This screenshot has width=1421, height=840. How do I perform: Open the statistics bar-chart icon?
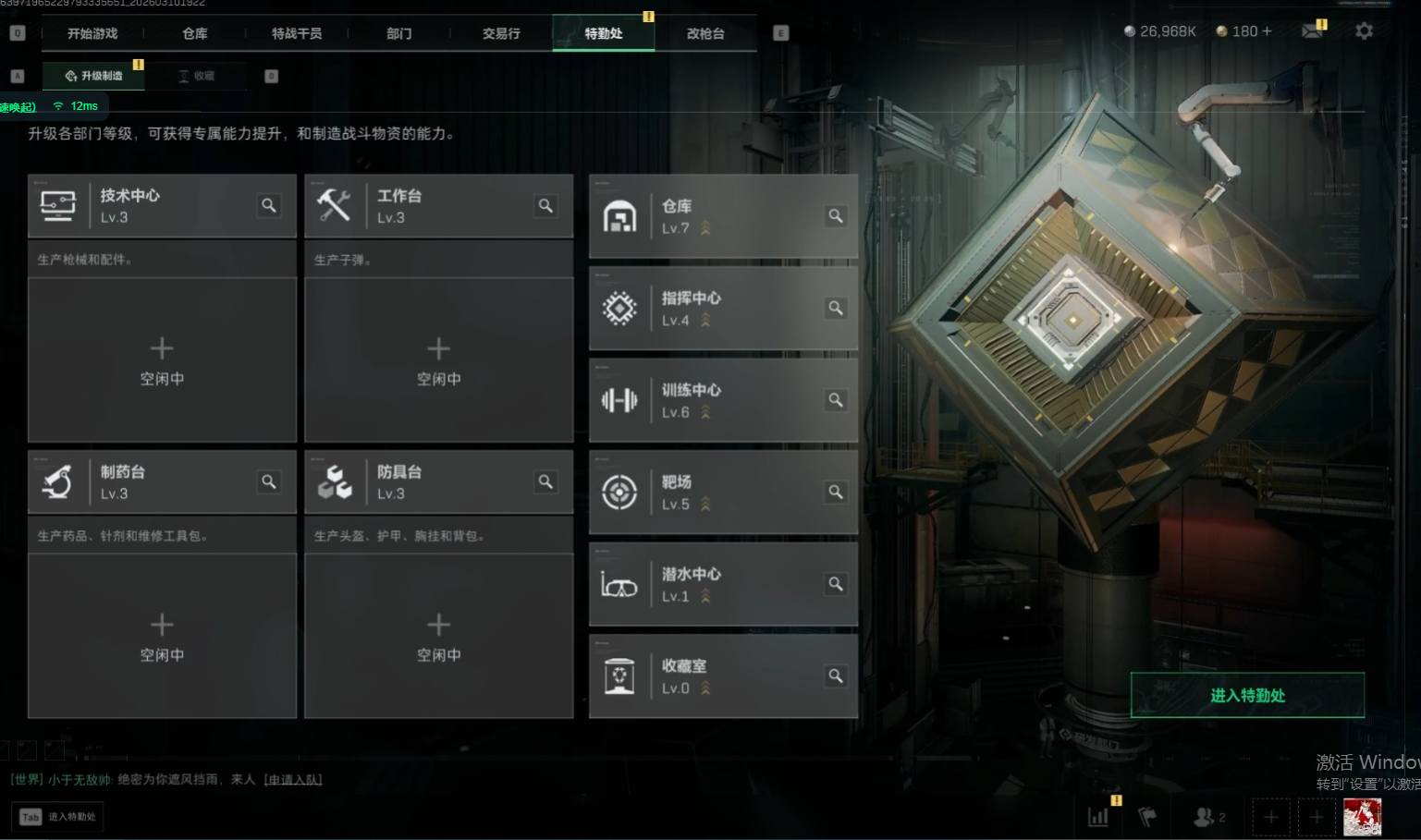pos(1098,816)
